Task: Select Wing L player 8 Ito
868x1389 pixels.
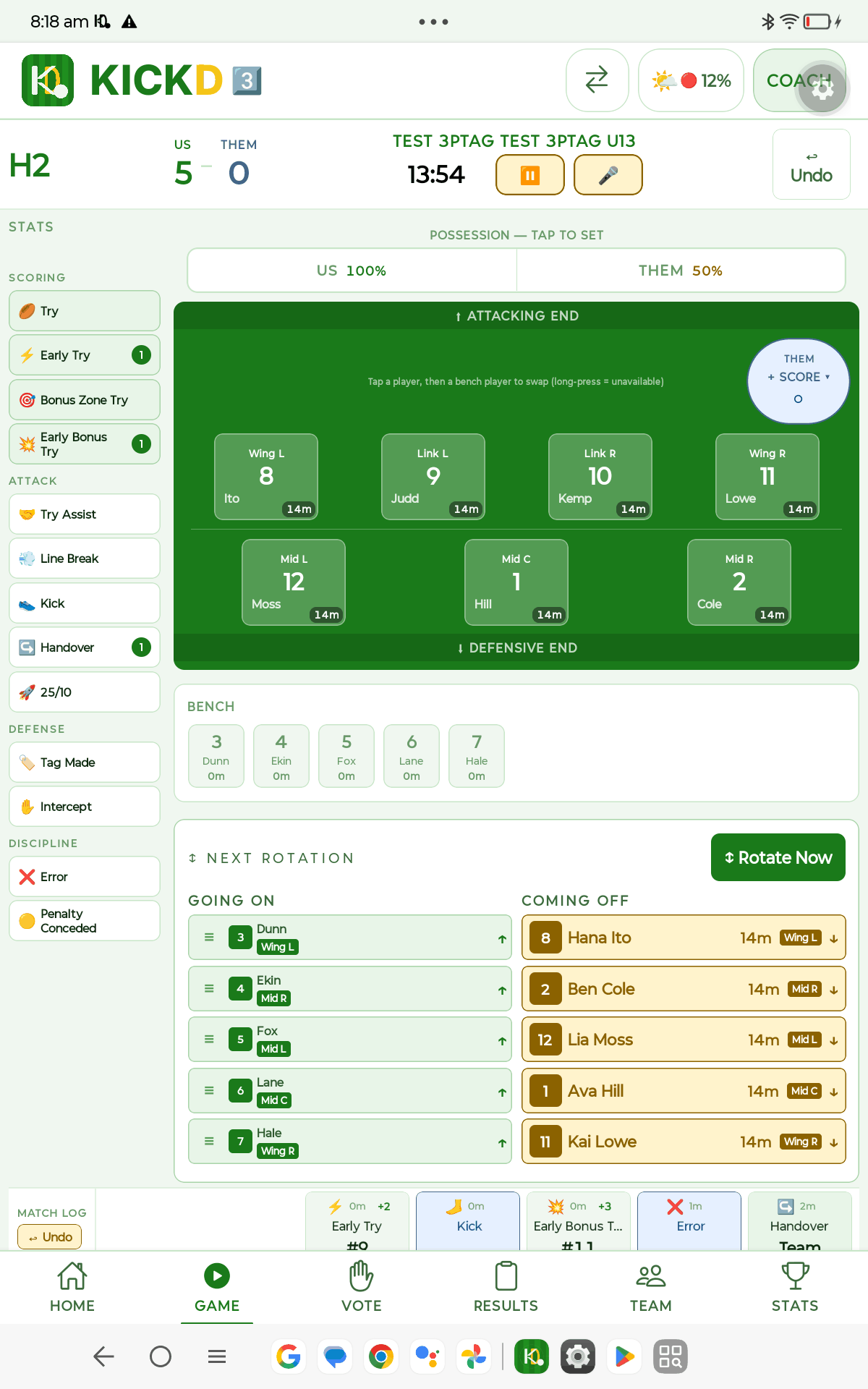Action: tap(266, 477)
